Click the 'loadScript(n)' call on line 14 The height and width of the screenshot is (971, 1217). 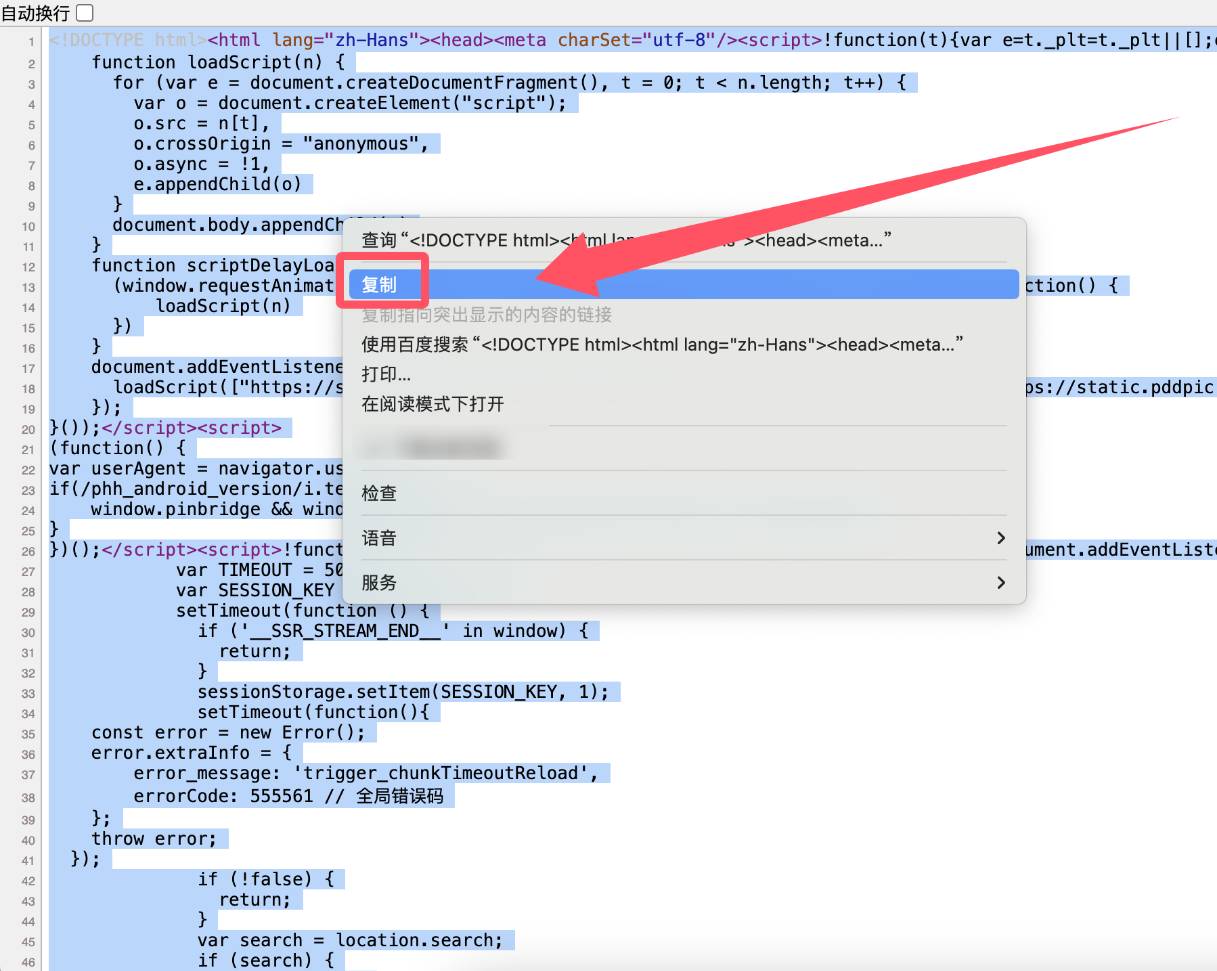223,305
